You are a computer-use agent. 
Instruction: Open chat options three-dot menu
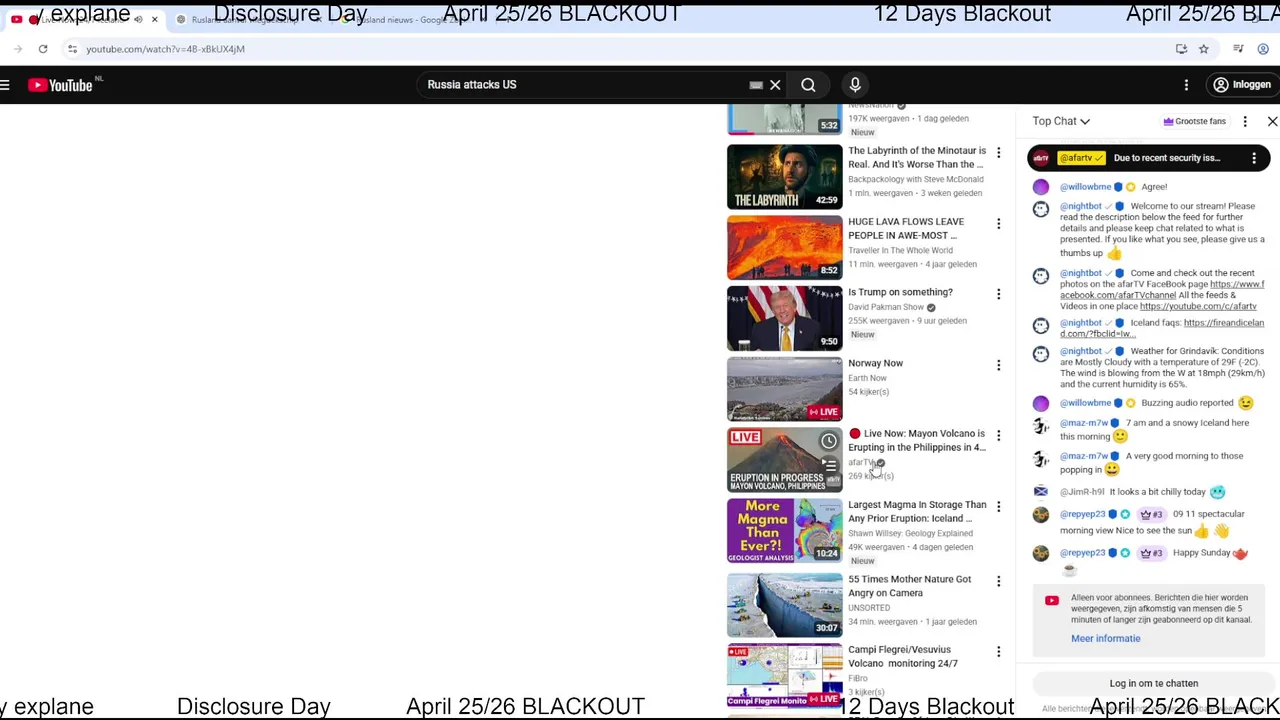pos(1245,121)
